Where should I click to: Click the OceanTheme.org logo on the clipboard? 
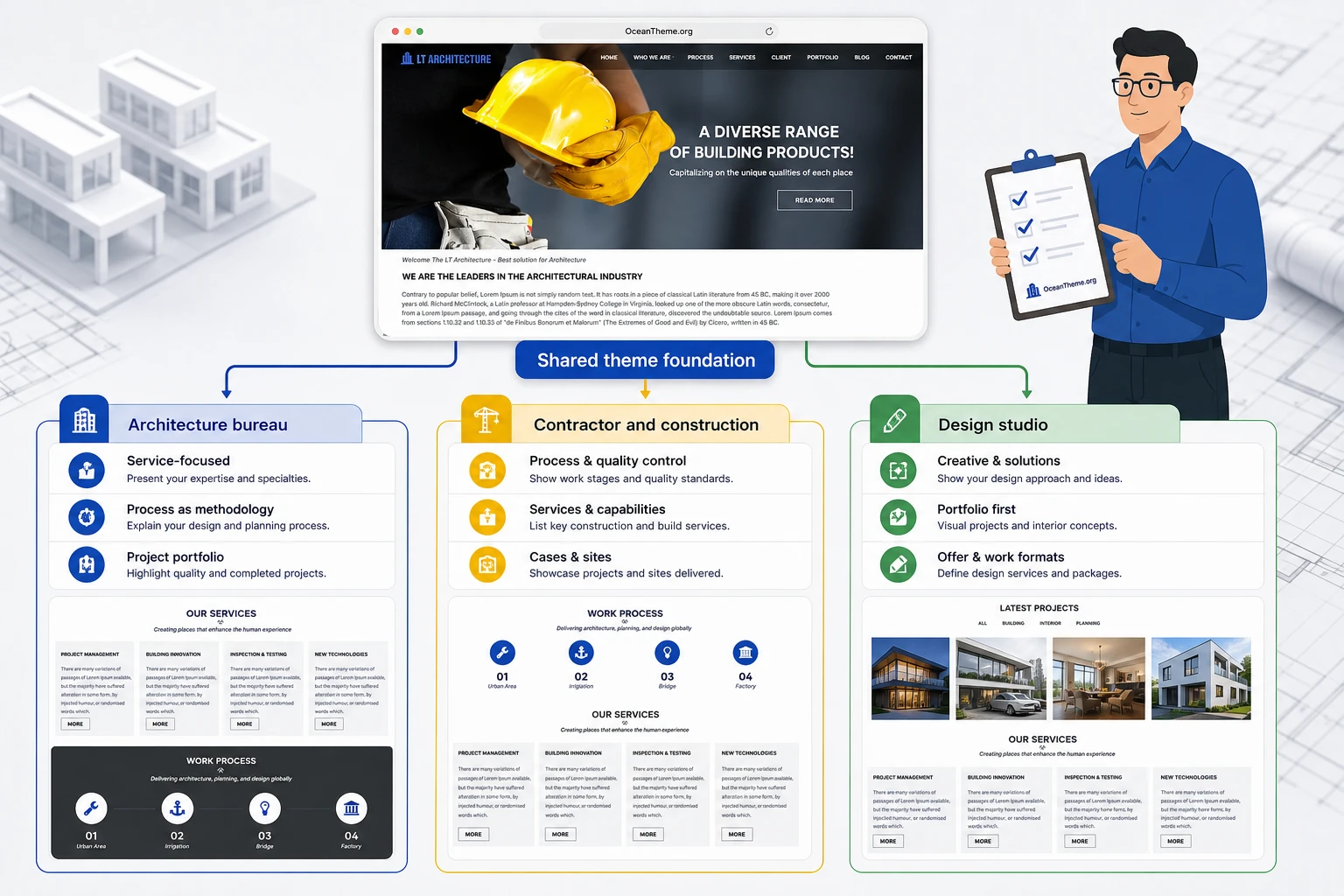[x=1060, y=286]
